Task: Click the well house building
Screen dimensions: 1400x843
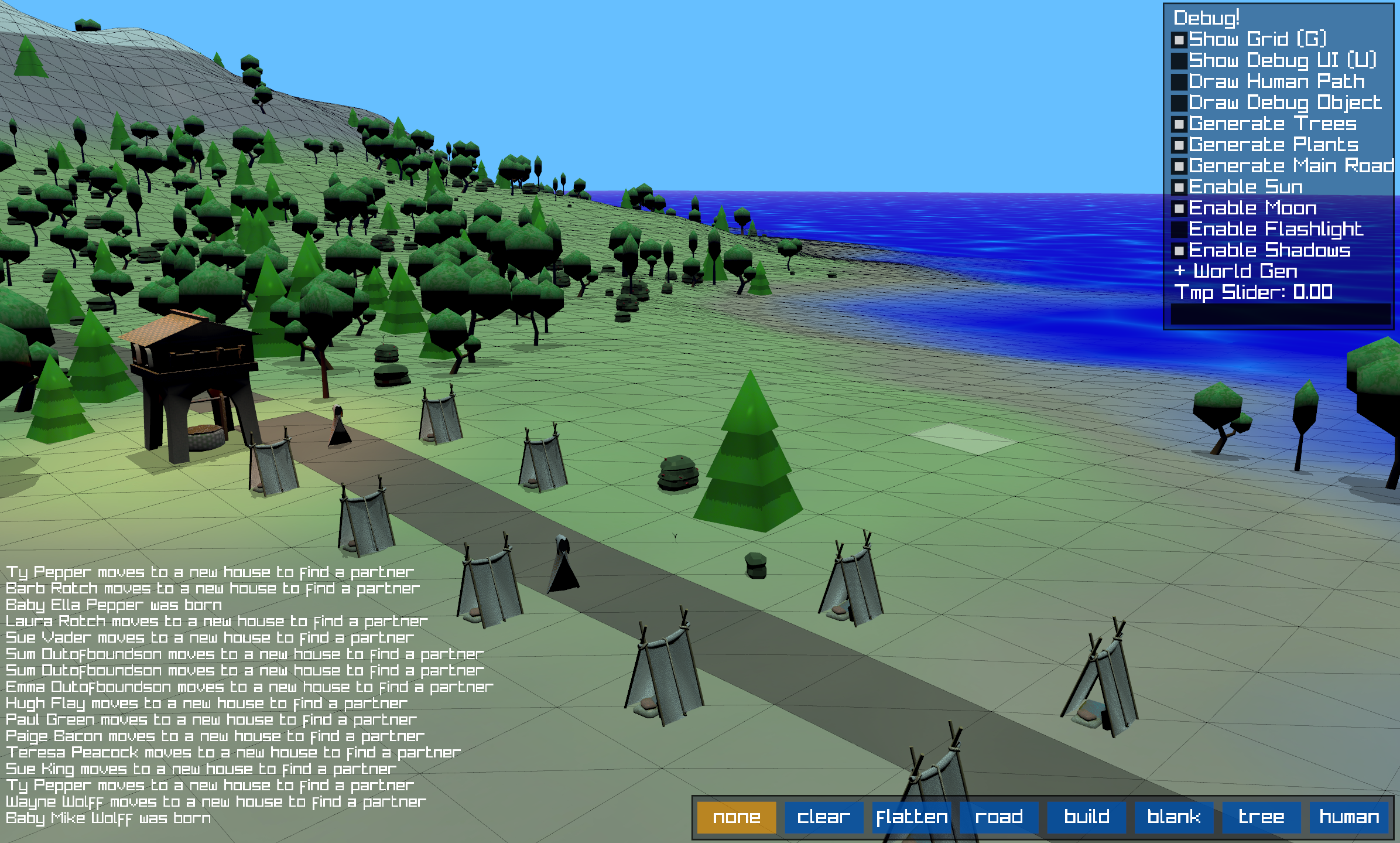Action: coord(190,375)
